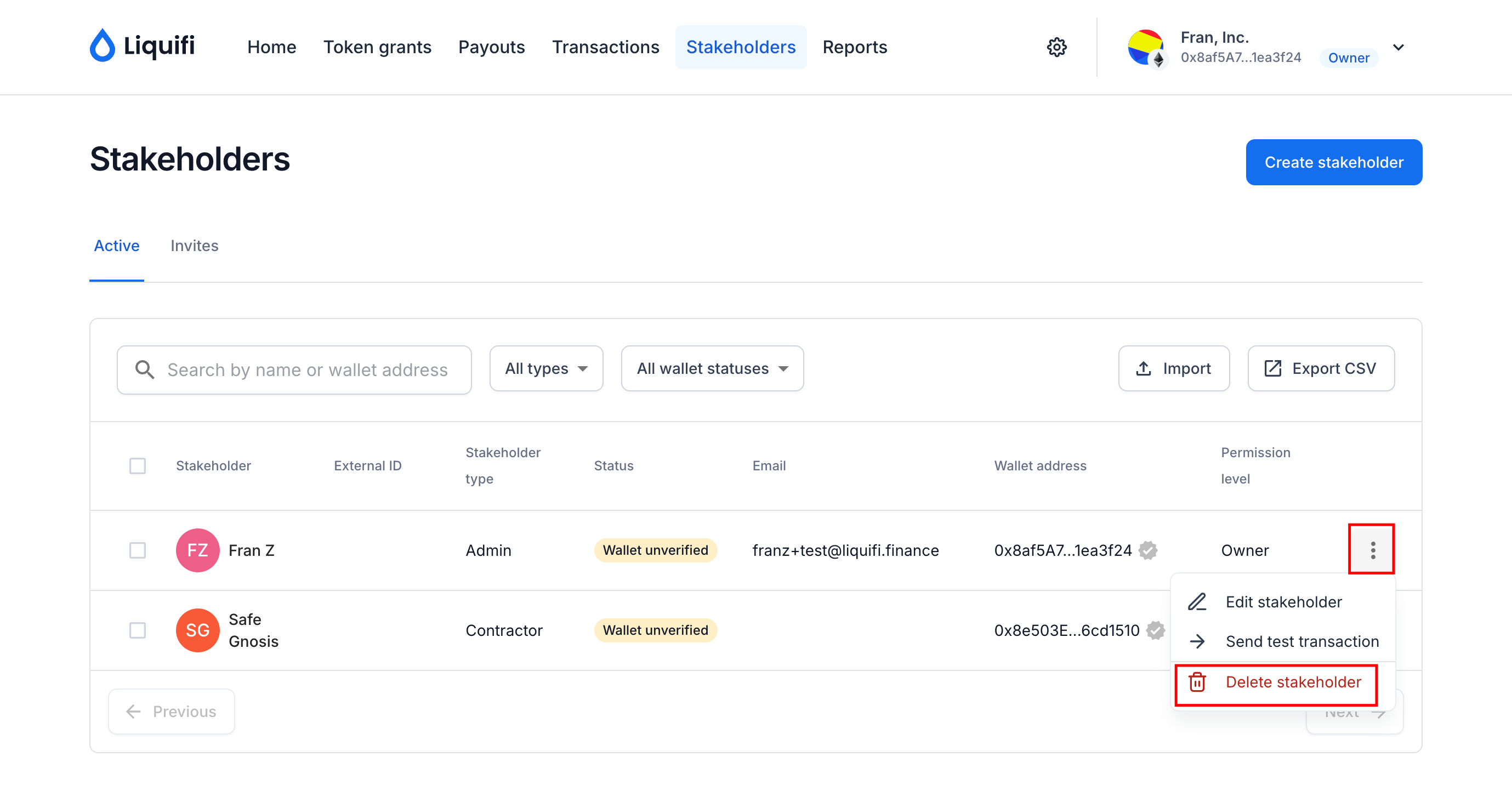Toggle the select-all stakeholders checkbox

(x=138, y=465)
